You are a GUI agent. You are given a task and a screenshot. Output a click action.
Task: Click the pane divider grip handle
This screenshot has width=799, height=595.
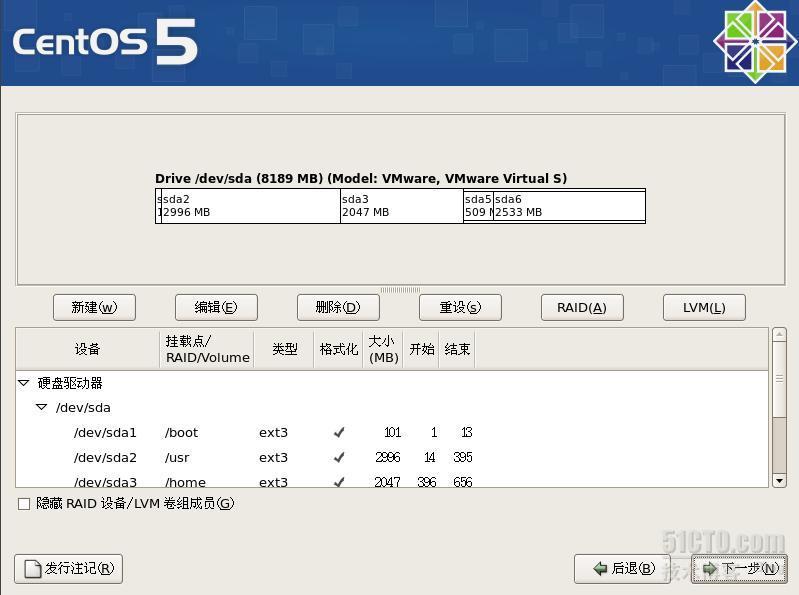401,290
